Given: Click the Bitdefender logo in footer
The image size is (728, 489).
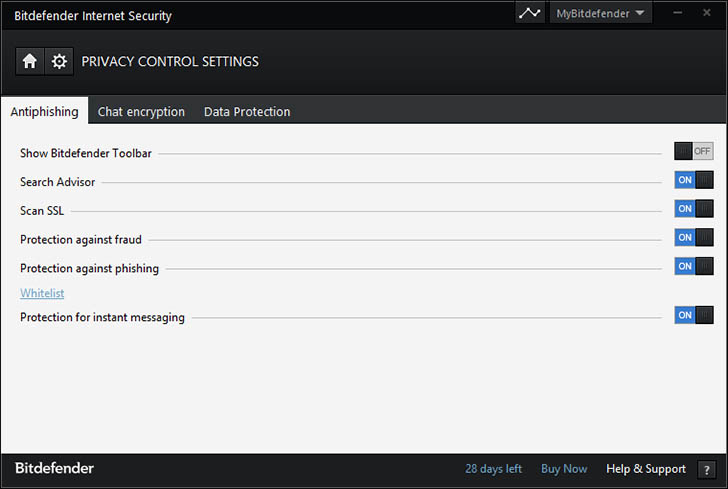Looking at the screenshot, I should [x=54, y=468].
